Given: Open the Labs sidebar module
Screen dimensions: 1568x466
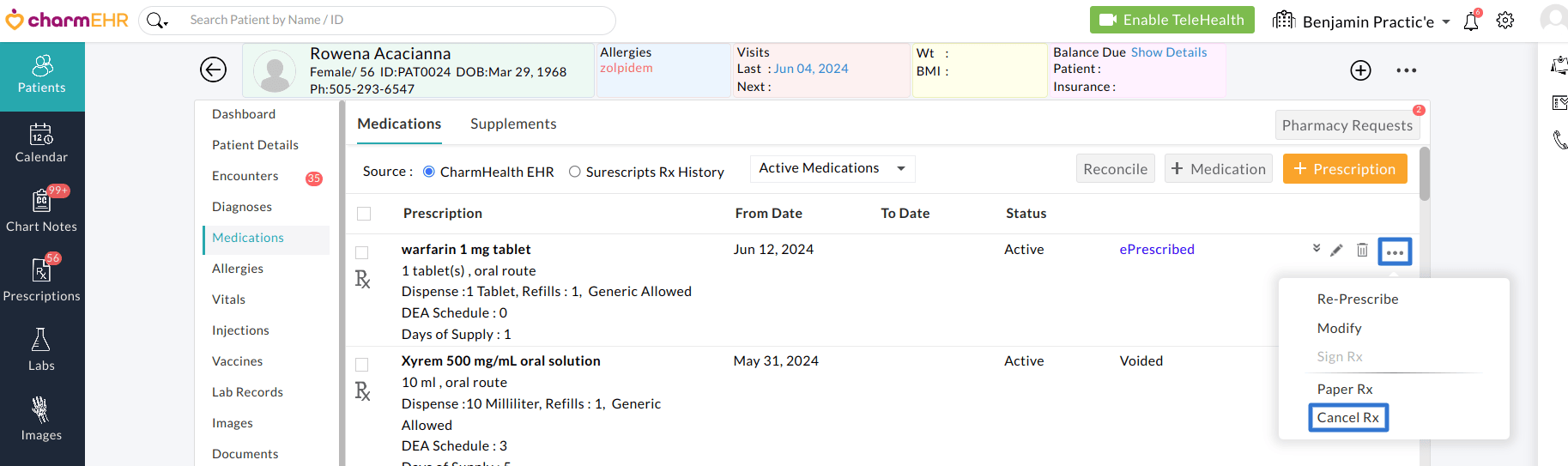Looking at the screenshot, I should click(42, 350).
